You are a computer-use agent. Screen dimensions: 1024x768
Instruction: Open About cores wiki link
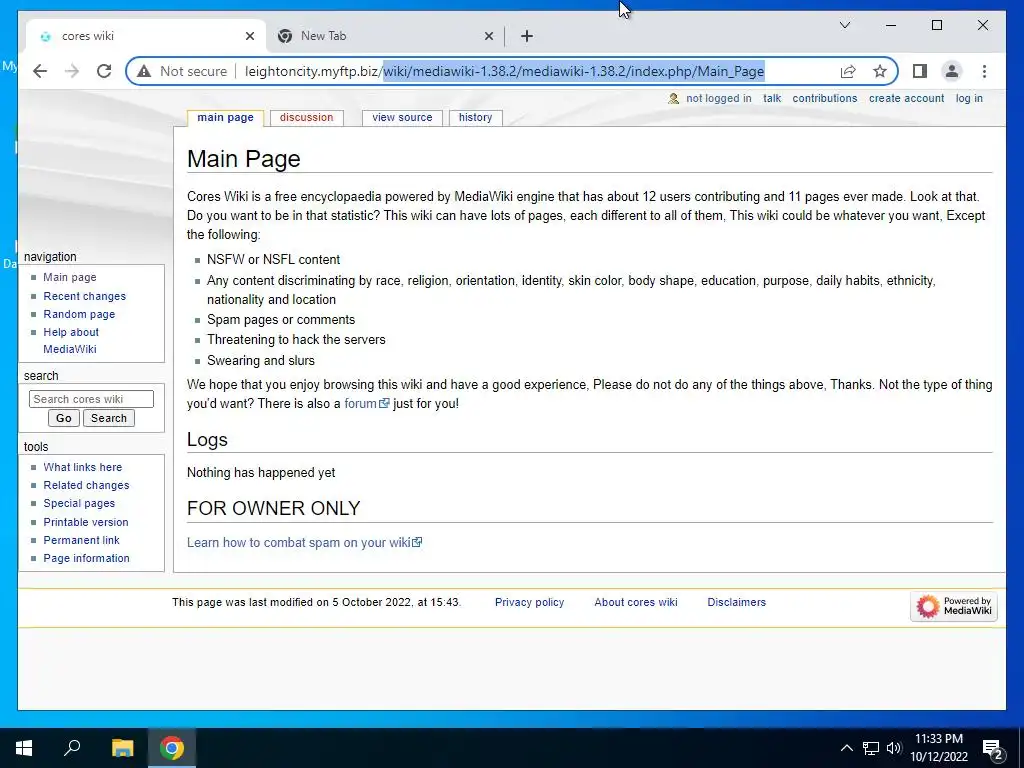(x=635, y=602)
